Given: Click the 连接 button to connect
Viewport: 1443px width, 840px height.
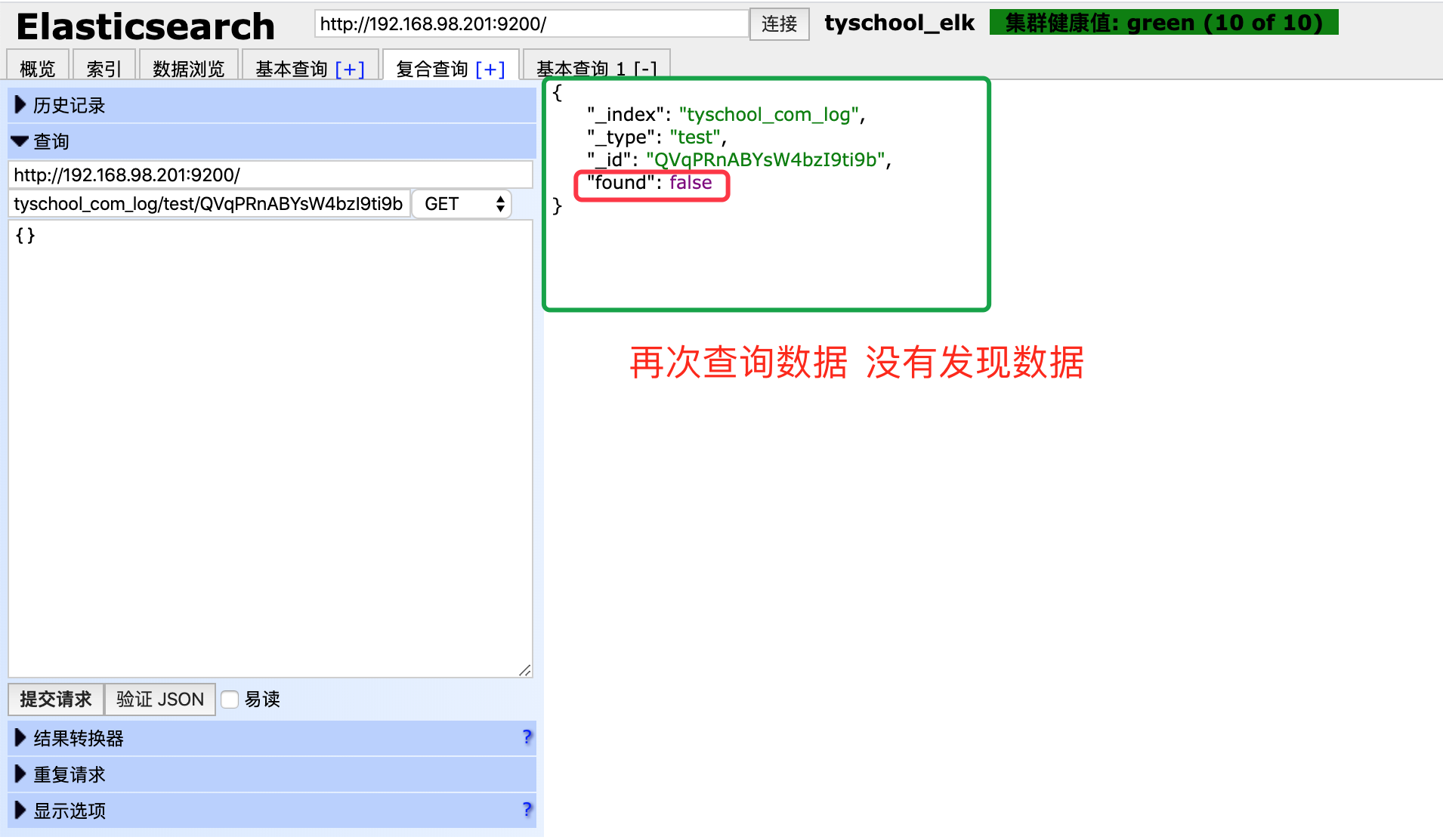Looking at the screenshot, I should pos(779,23).
